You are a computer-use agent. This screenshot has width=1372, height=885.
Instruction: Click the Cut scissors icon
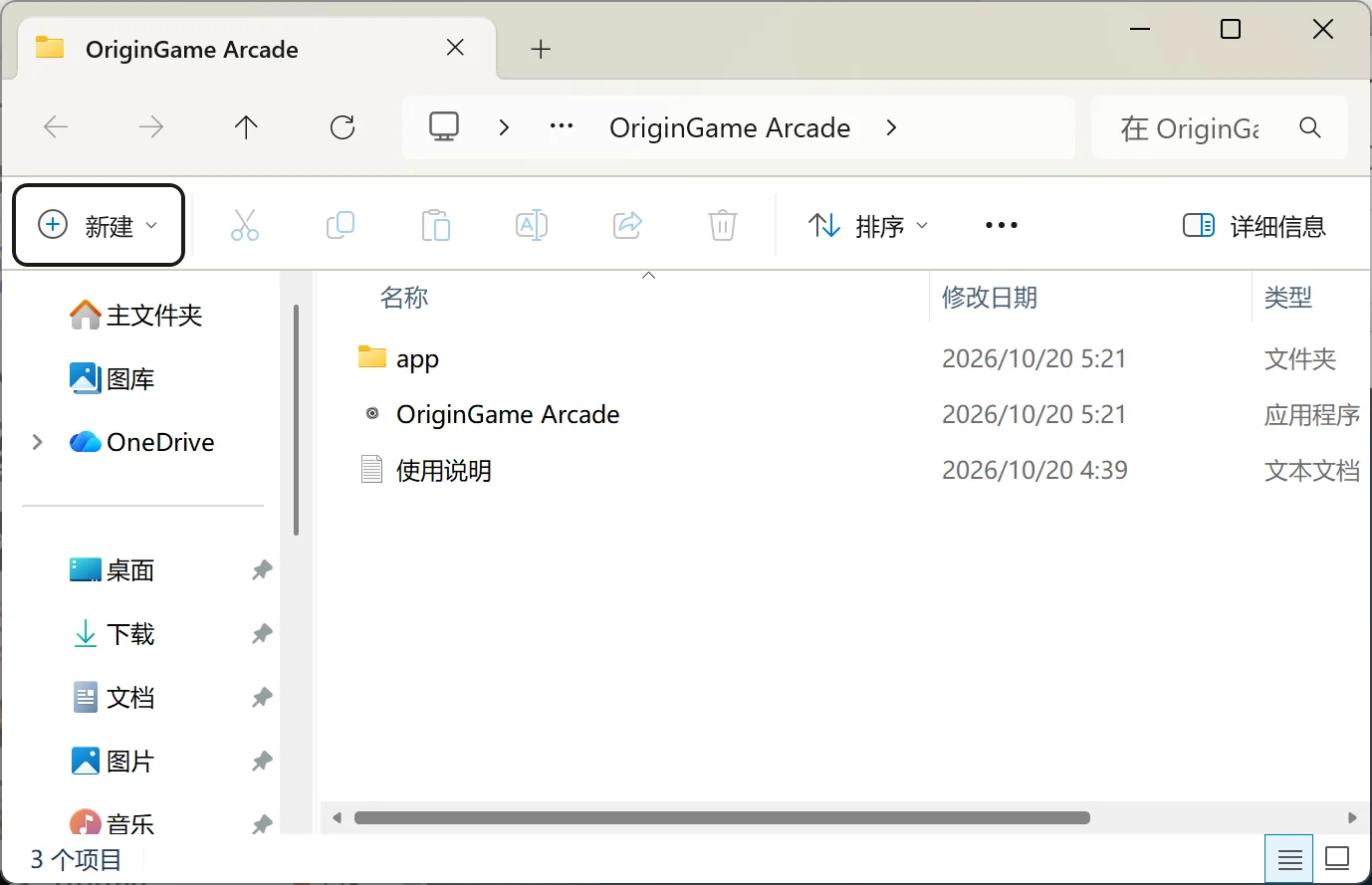click(244, 226)
